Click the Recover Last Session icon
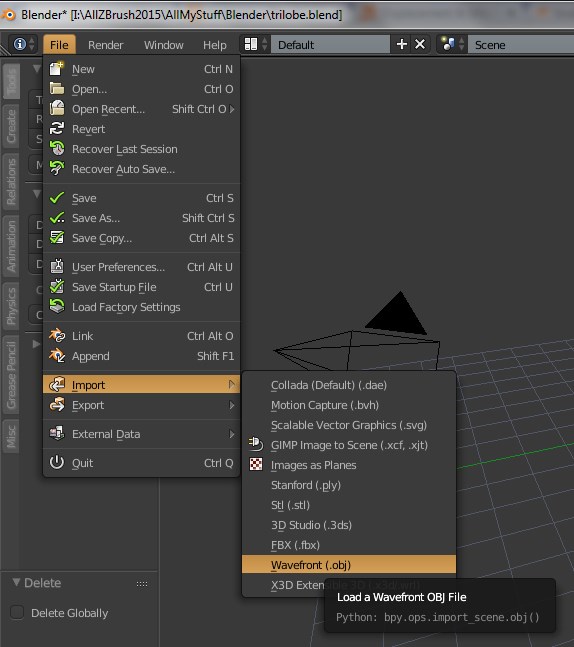The height and width of the screenshot is (647, 574). coord(57,148)
